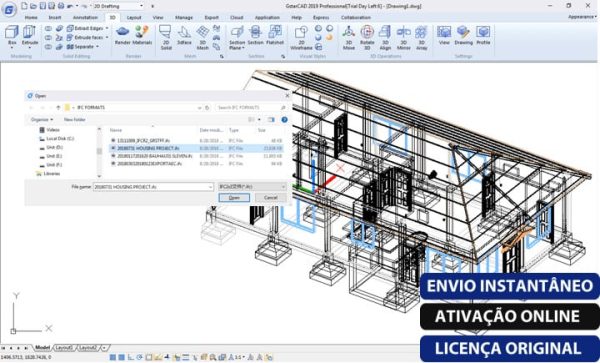Expand the Mesh group dialog launcher
This screenshot has width=600, height=363.
(222, 57)
